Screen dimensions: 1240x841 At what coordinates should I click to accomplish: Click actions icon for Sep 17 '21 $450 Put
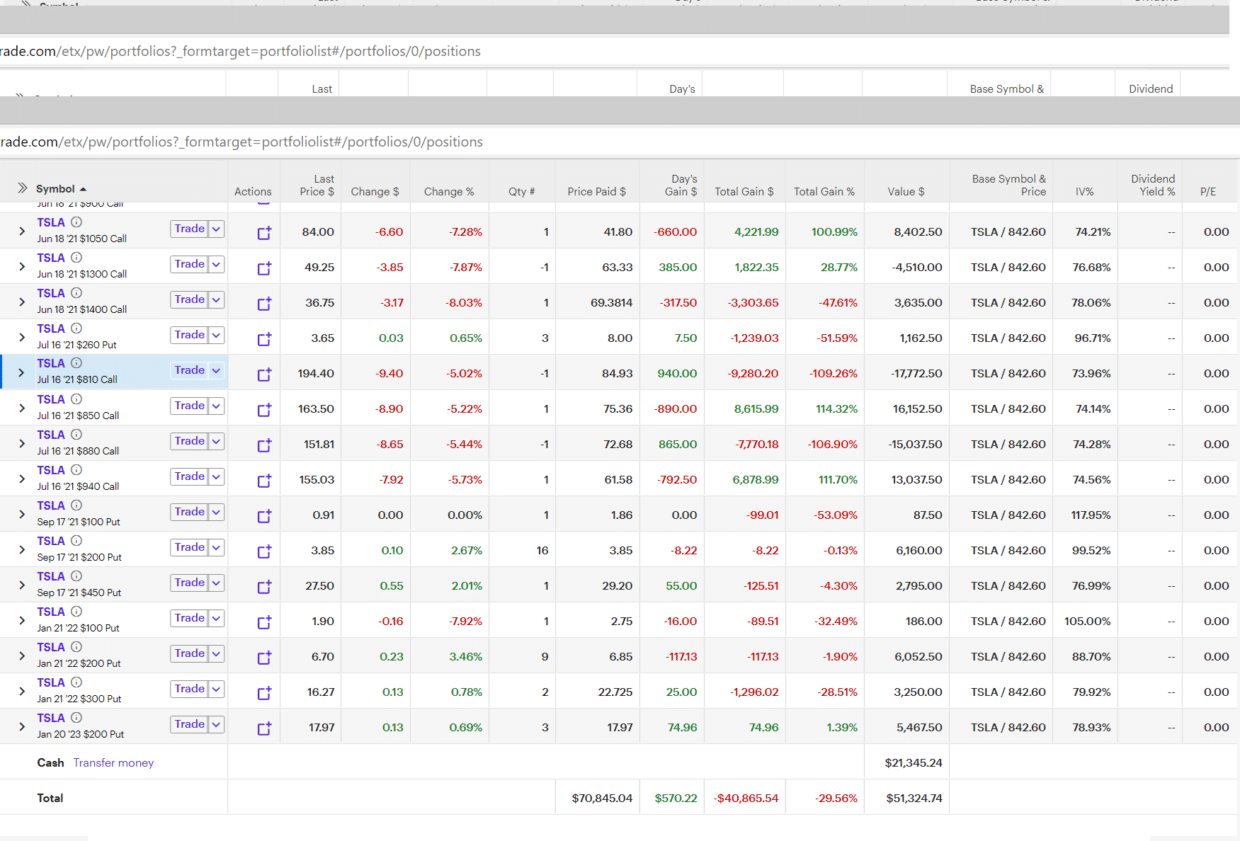[264, 587]
